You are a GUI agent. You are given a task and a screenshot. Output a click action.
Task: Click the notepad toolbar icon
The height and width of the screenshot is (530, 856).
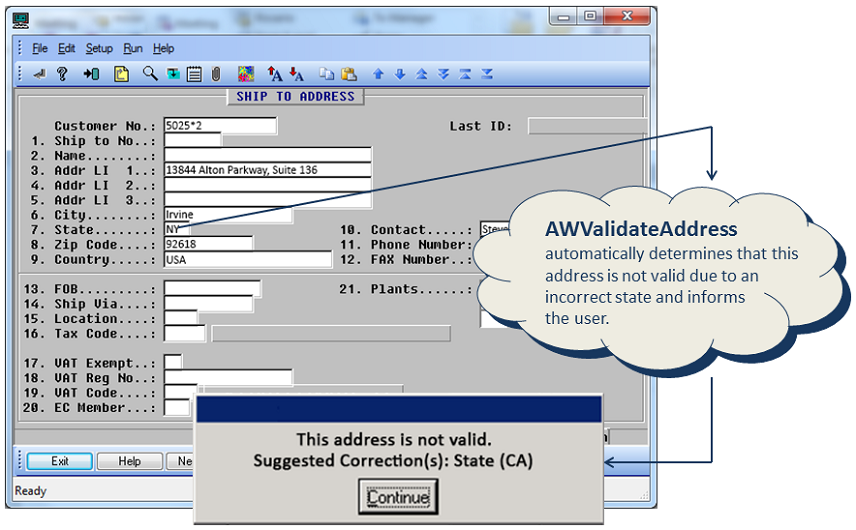click(x=194, y=74)
